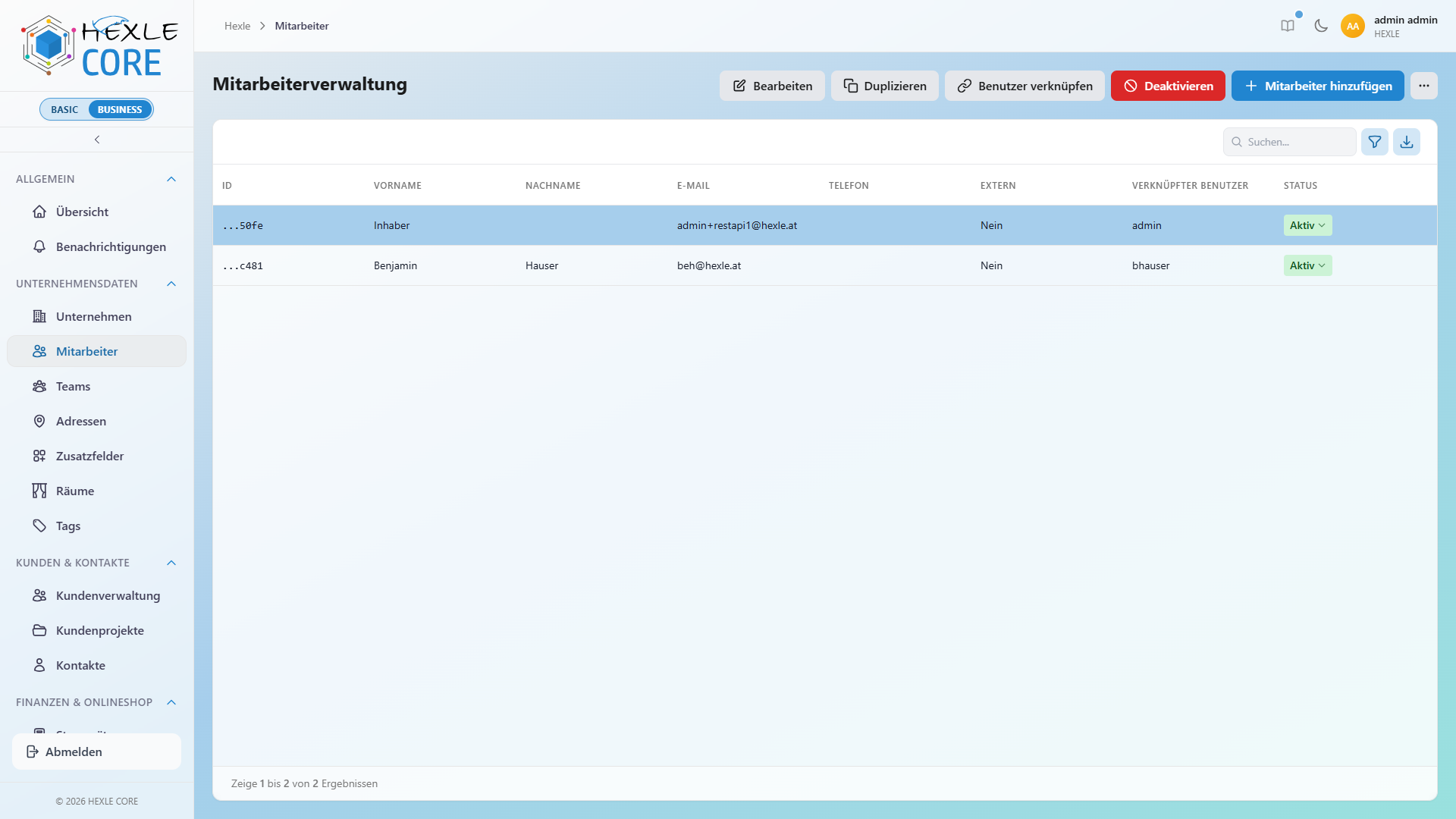Download the employee list via export icon

1407,142
